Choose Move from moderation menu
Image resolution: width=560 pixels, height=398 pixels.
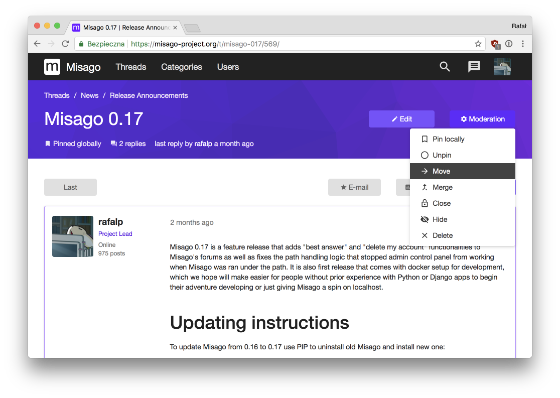(462, 171)
